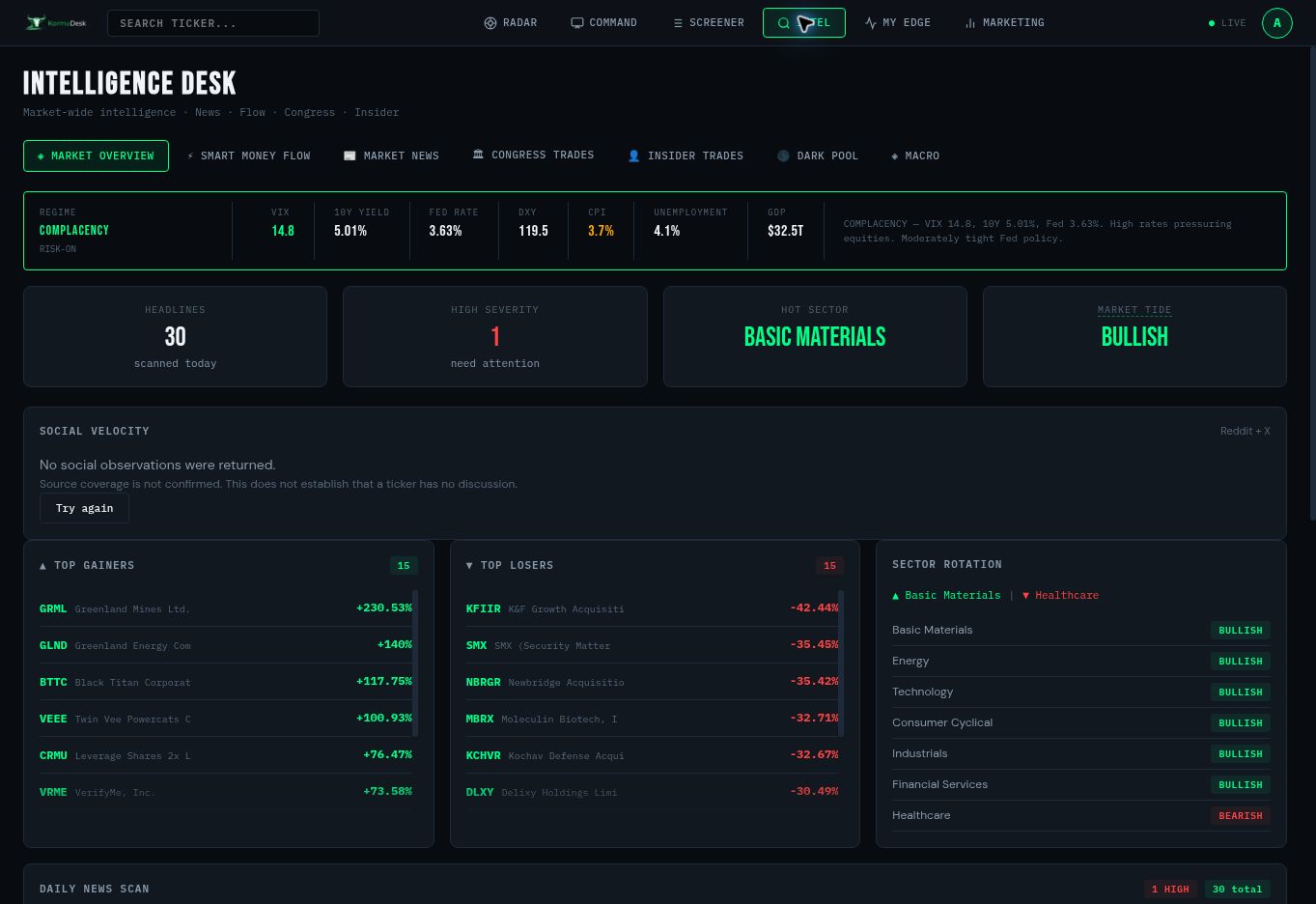The width and height of the screenshot is (1316, 904).
Task: Click the VIX value 14.8
Action: pos(283,231)
